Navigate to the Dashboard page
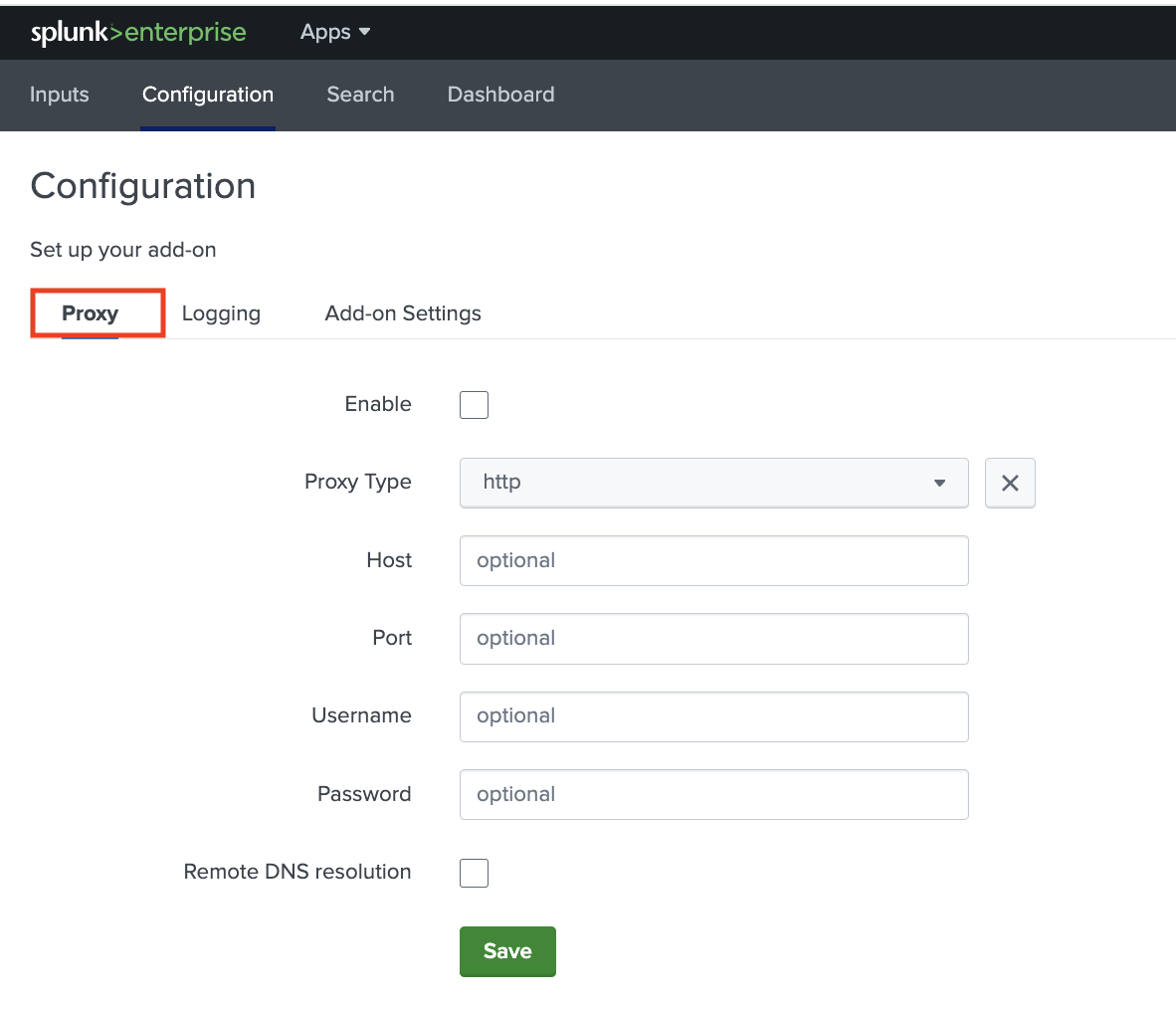The width and height of the screenshot is (1176, 1009). pyautogui.click(x=500, y=95)
